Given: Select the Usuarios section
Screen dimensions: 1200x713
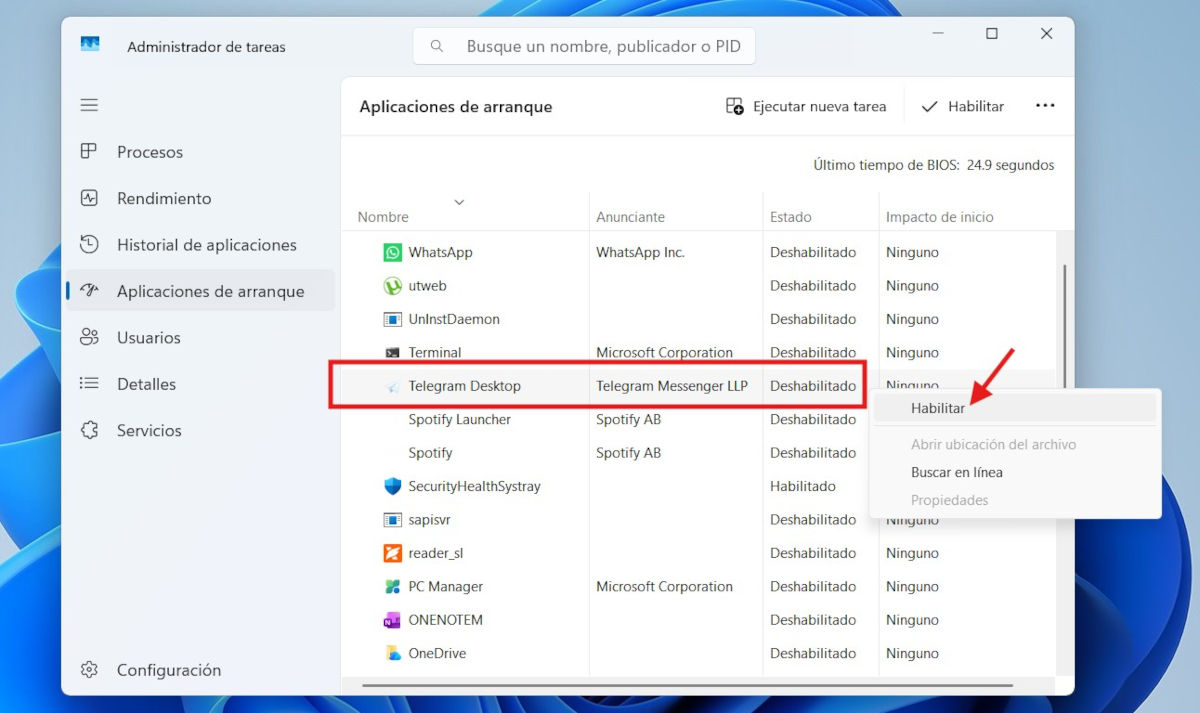Looking at the screenshot, I should coord(120,337).
